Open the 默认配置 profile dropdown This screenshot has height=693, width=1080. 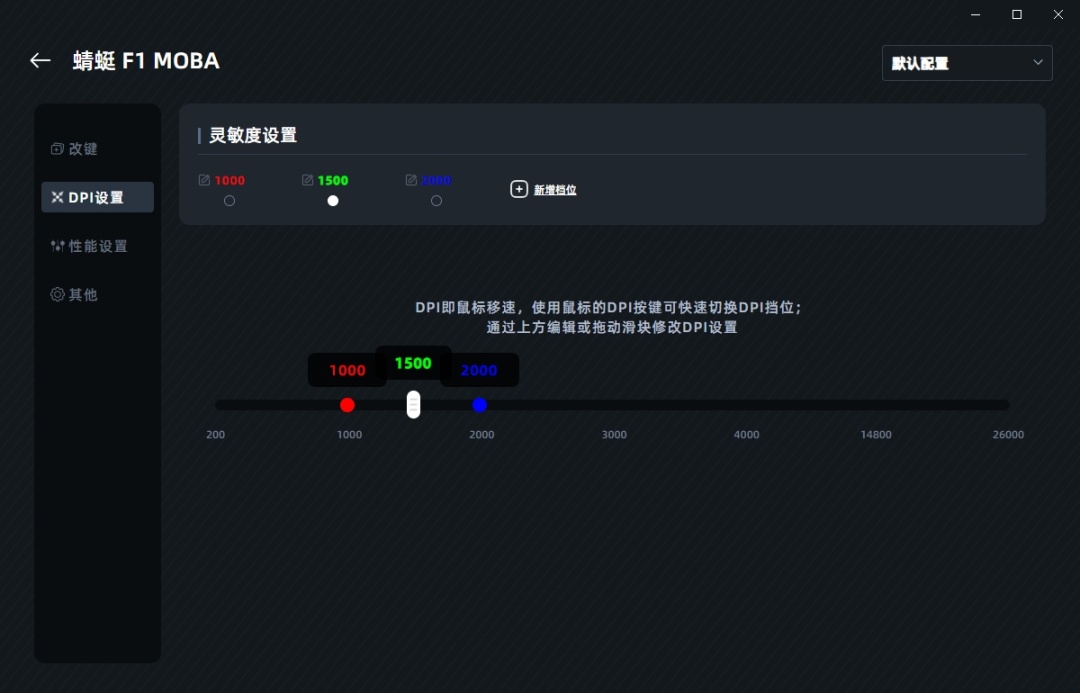coord(967,63)
